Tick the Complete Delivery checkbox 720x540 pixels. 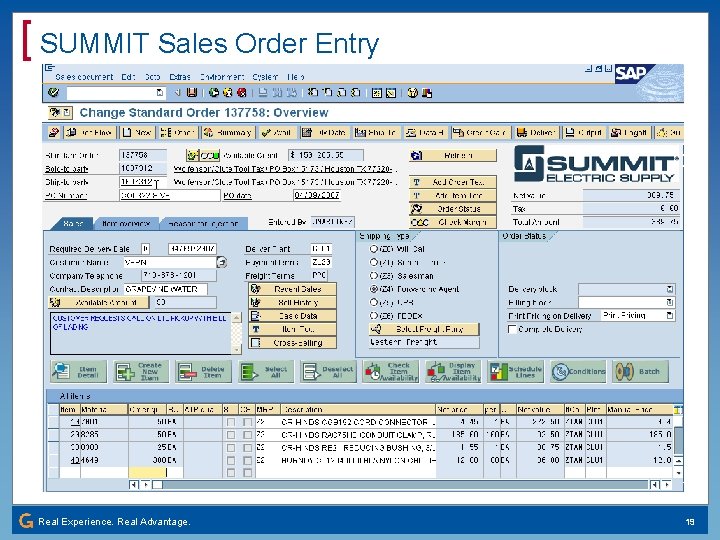(x=512, y=329)
